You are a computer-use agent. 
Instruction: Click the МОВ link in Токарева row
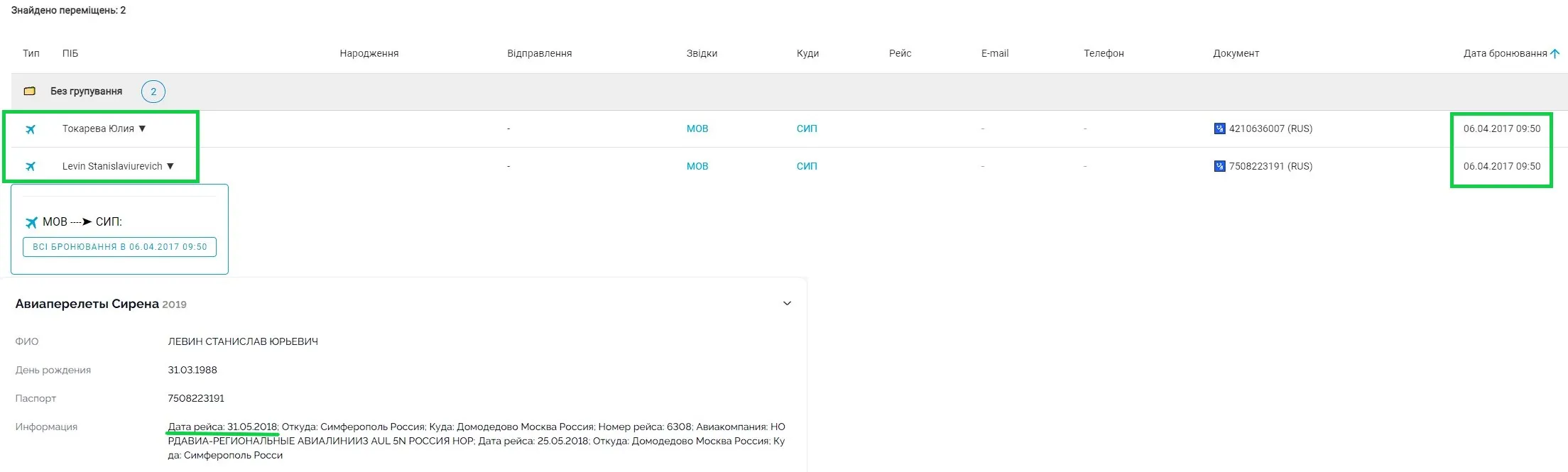[697, 129]
